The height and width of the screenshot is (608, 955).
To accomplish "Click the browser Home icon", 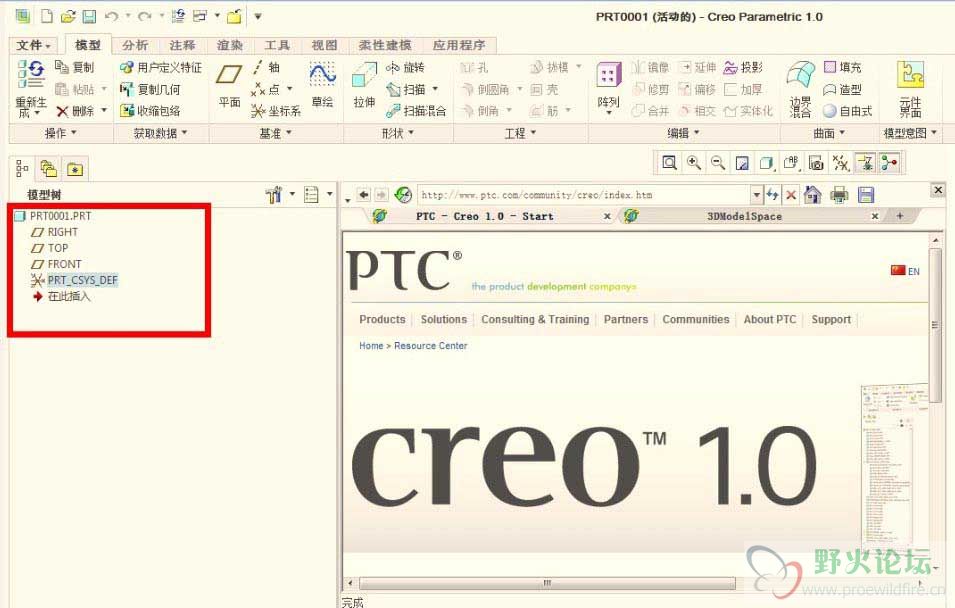I will [x=812, y=195].
